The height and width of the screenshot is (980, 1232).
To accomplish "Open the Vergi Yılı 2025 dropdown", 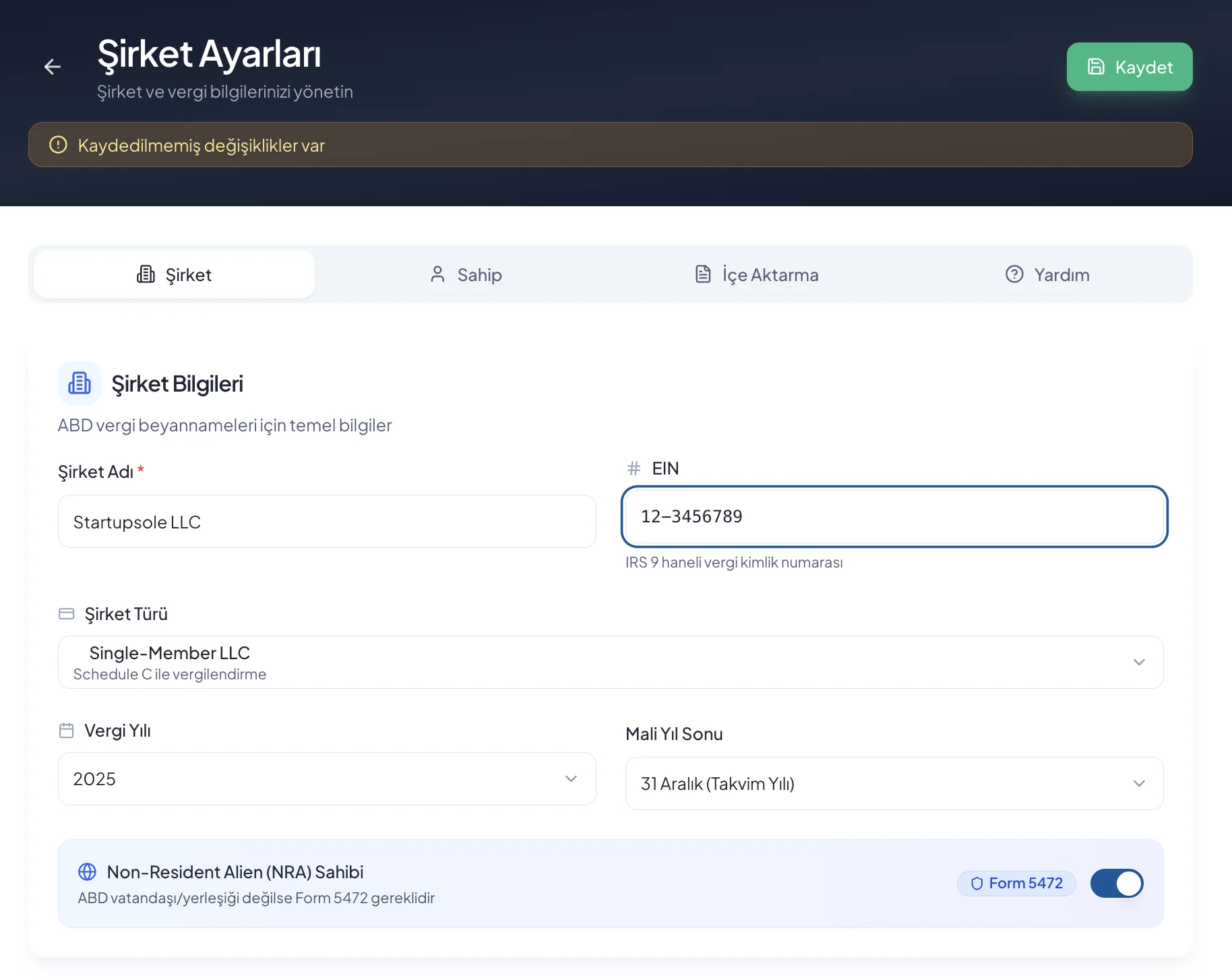I will point(327,778).
